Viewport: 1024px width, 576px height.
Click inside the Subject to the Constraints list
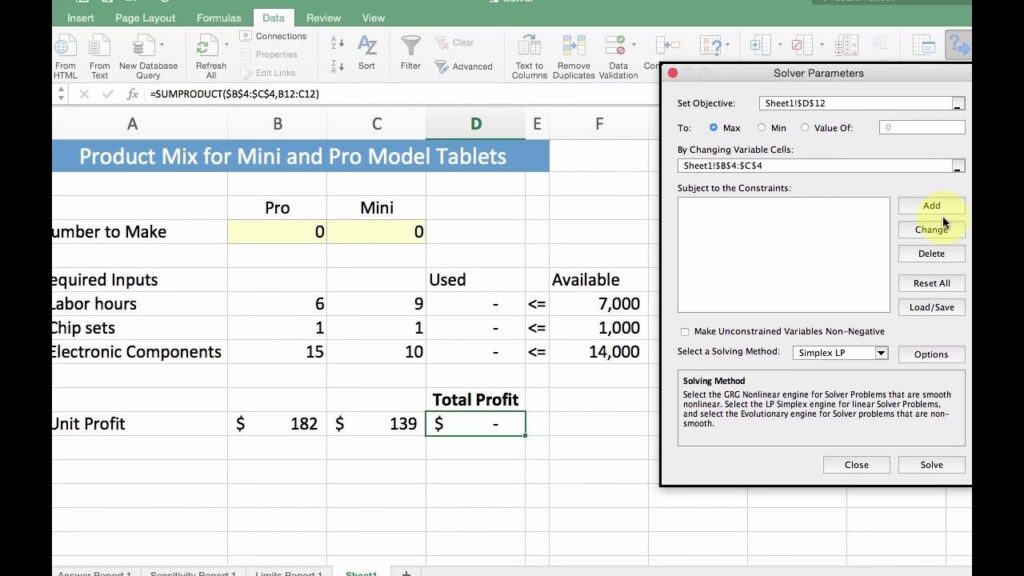pyautogui.click(x=783, y=255)
